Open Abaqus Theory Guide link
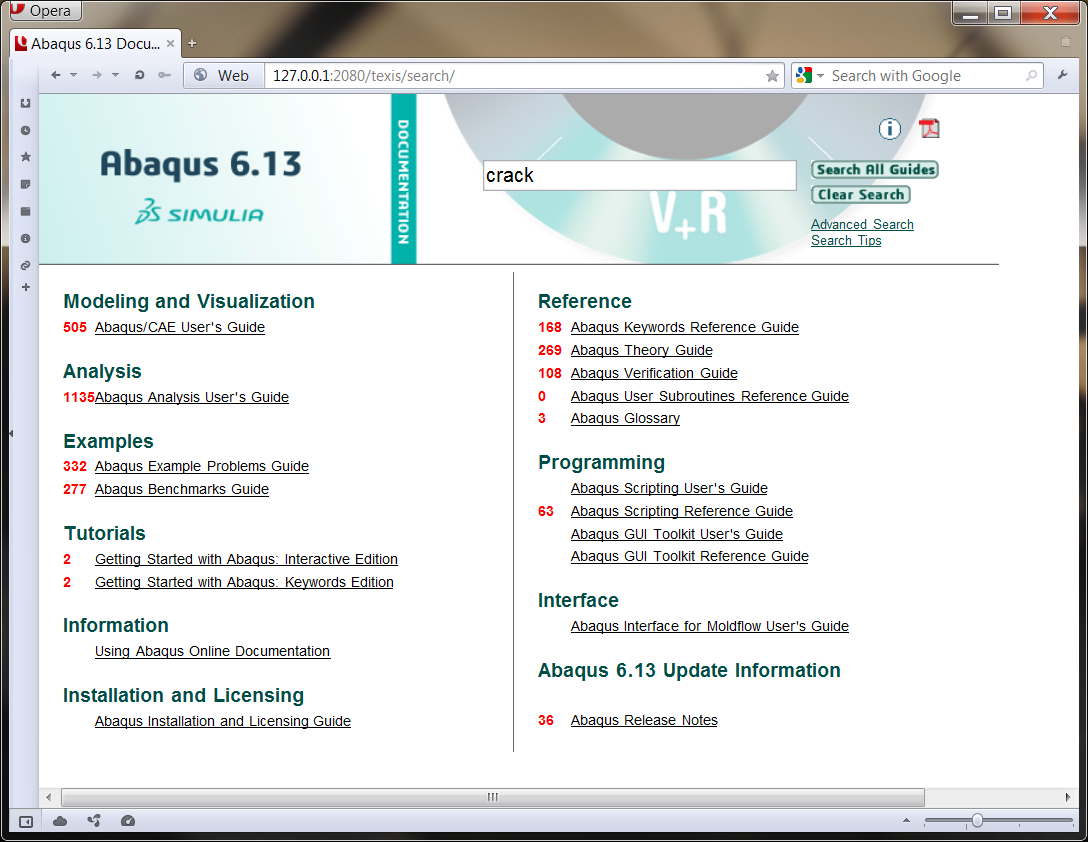 point(642,351)
